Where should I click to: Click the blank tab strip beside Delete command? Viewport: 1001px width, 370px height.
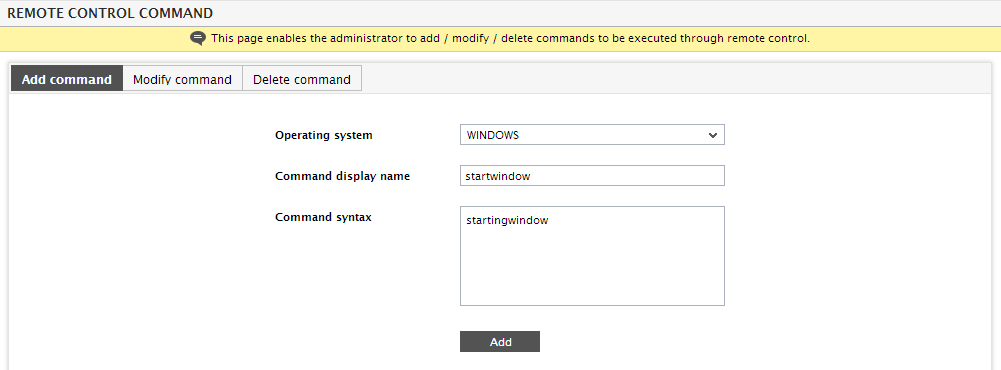coord(675,78)
